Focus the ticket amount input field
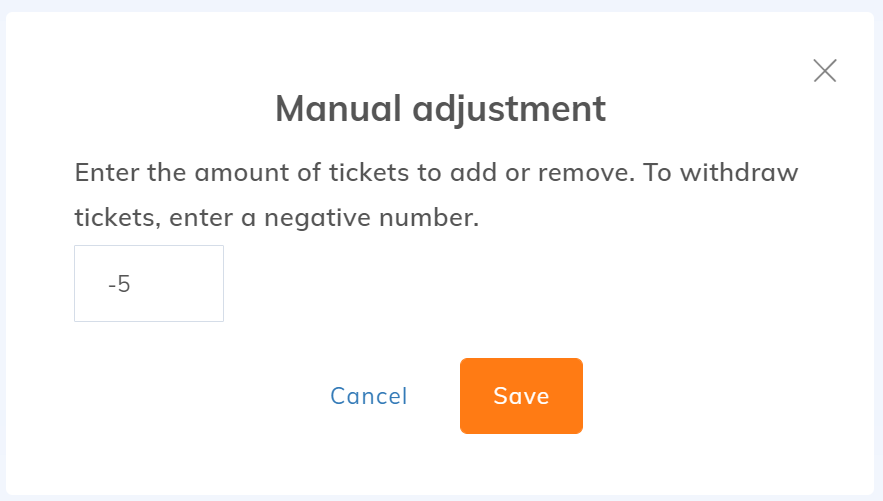This screenshot has width=883, height=501. point(149,283)
